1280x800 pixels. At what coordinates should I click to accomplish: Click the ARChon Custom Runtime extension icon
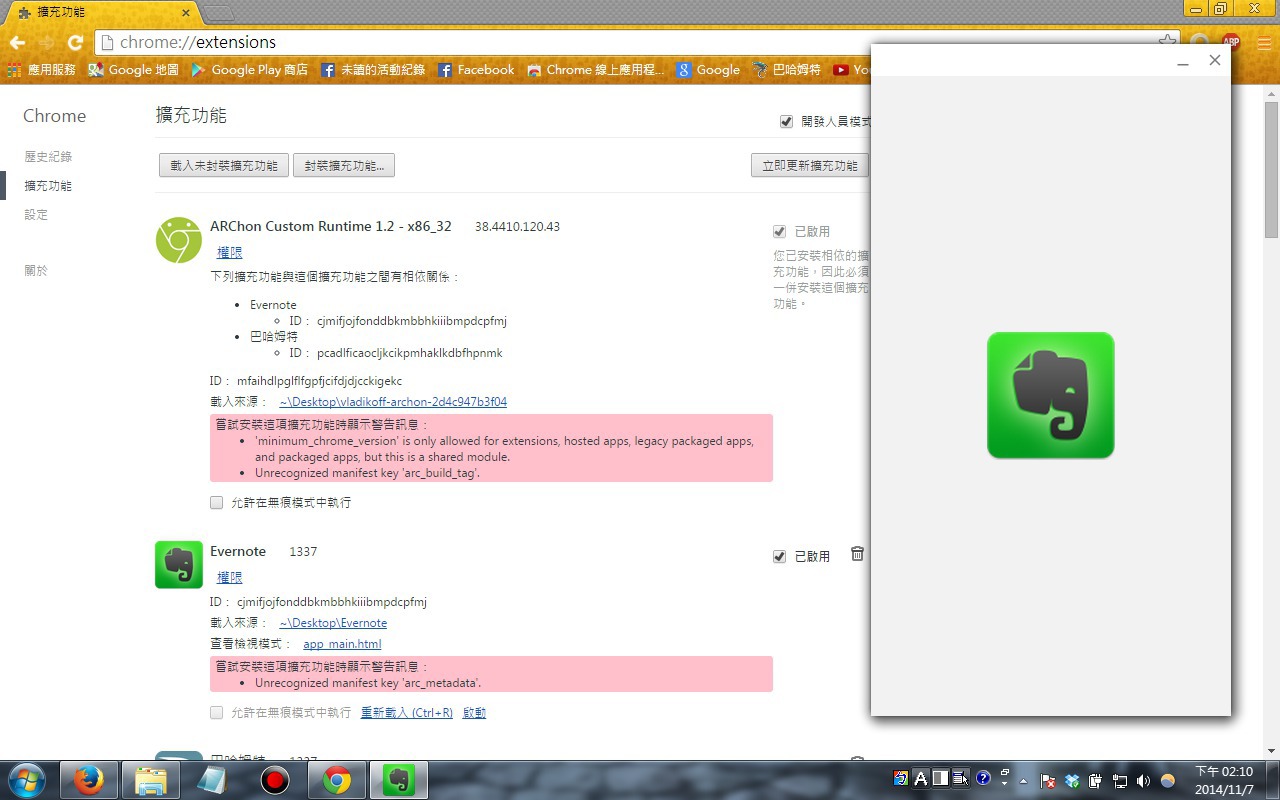pos(179,240)
